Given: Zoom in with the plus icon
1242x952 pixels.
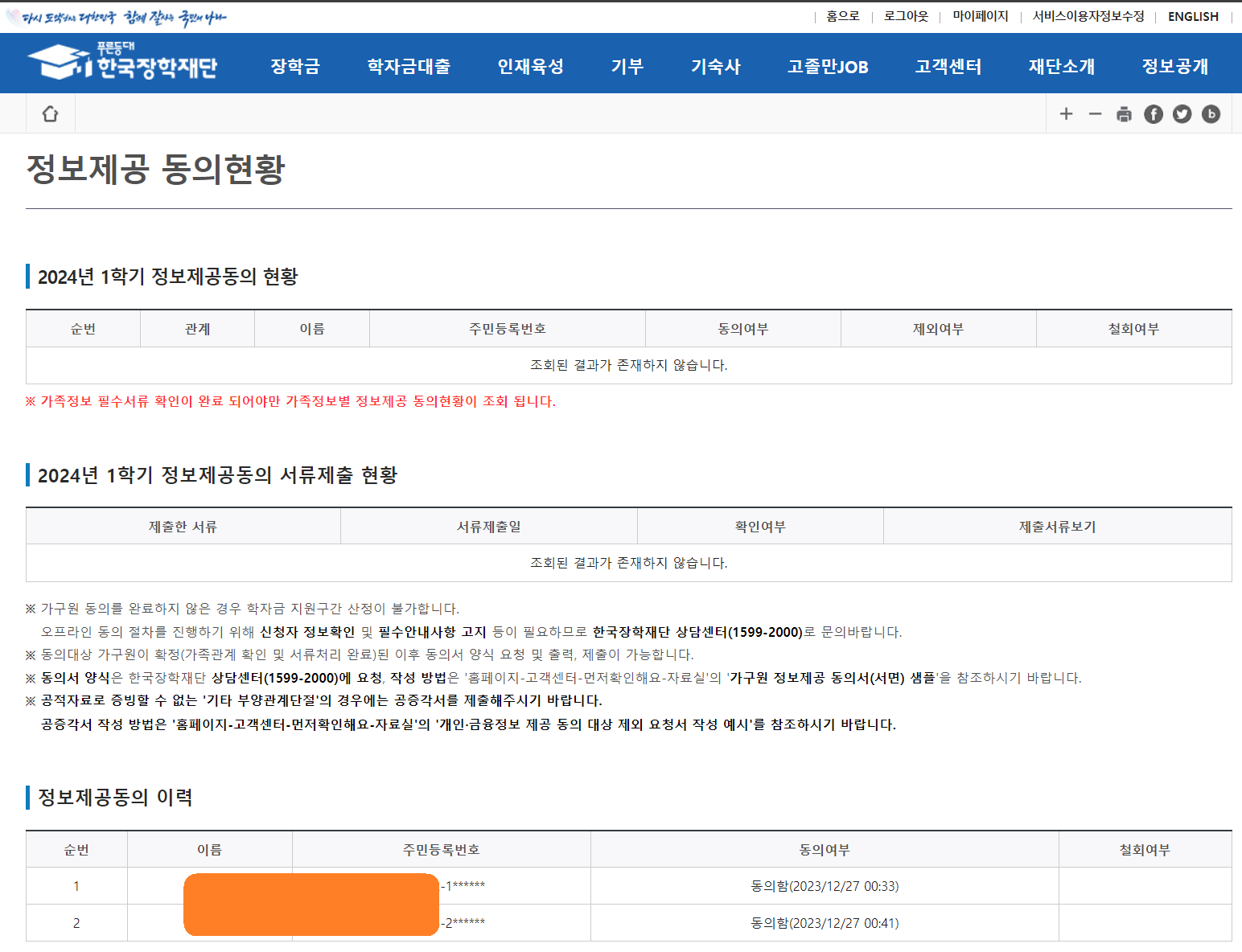Looking at the screenshot, I should click(1066, 114).
